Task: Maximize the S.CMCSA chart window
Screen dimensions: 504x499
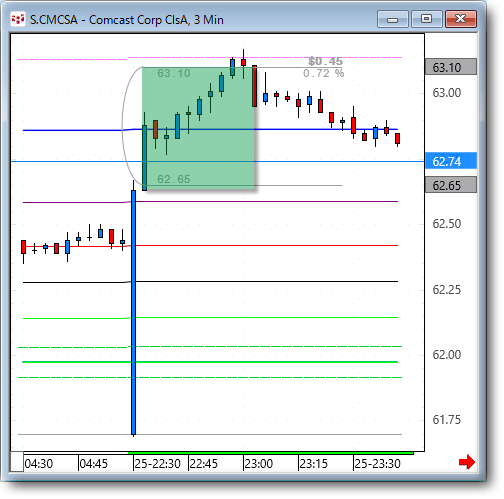Action: (426, 19)
